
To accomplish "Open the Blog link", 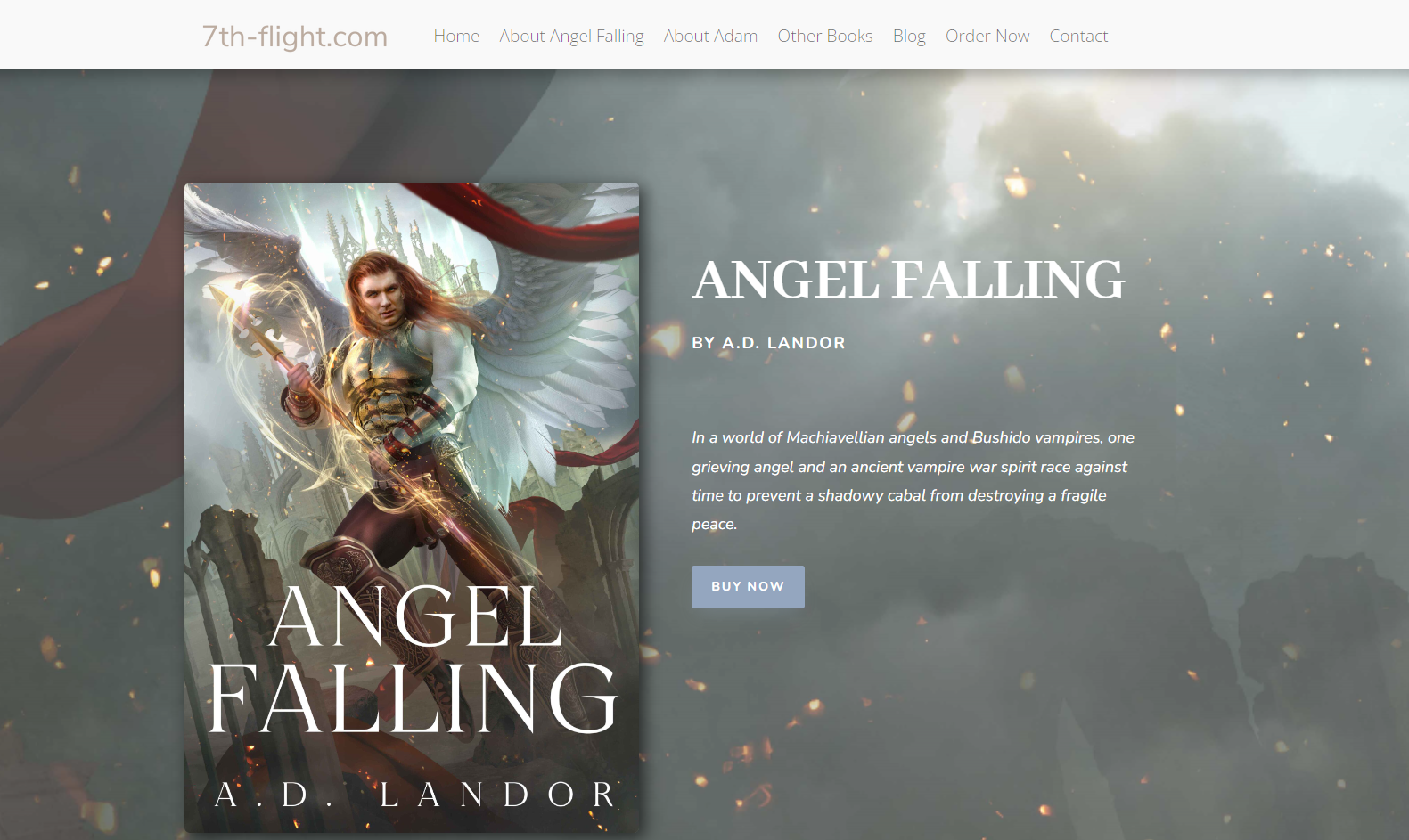I will click(909, 36).
